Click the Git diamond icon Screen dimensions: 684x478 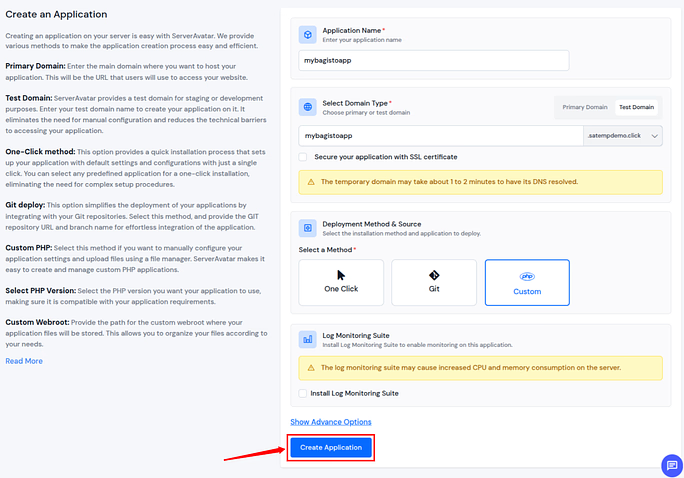point(434,275)
